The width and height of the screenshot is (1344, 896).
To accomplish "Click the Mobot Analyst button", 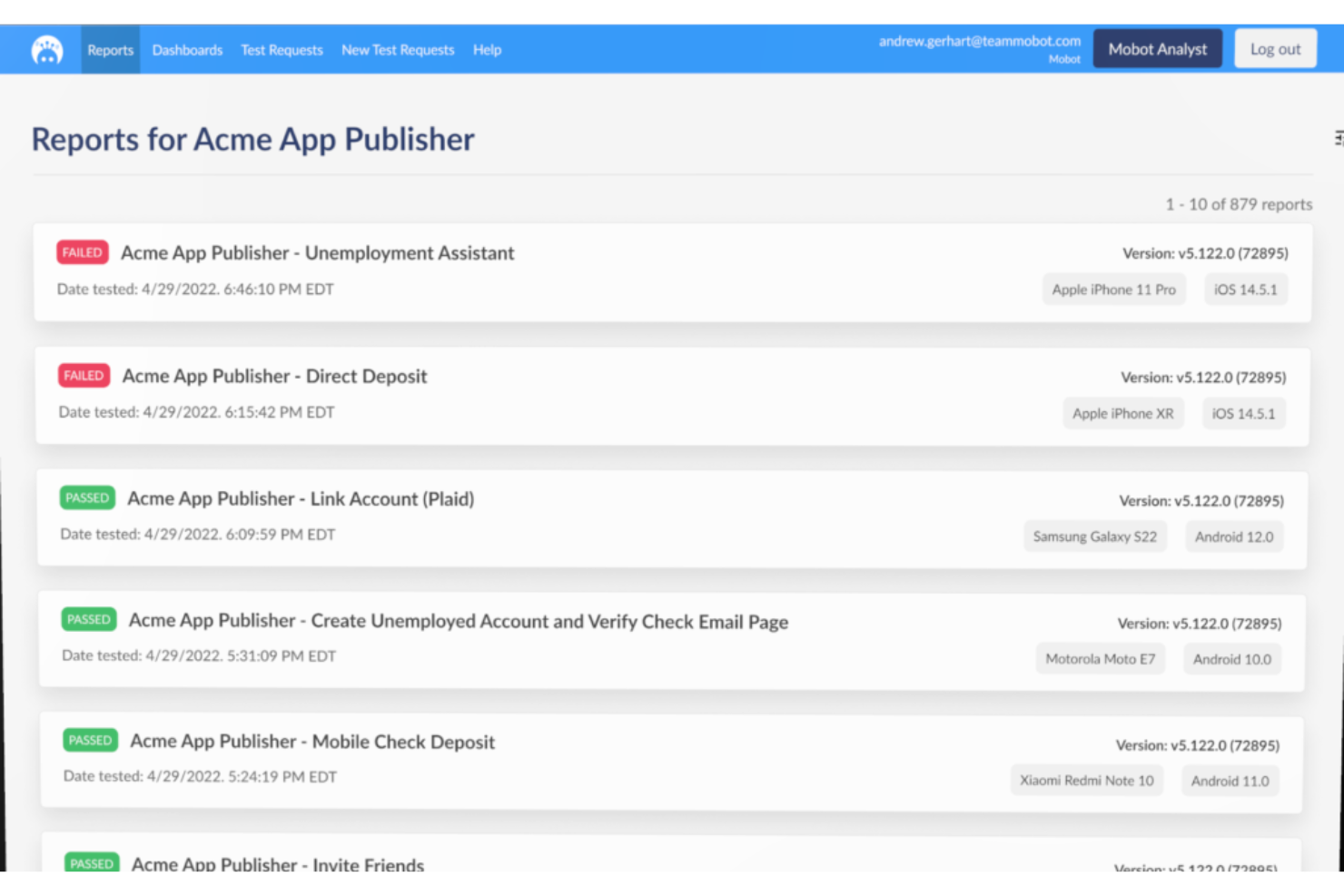I will coord(1157,48).
